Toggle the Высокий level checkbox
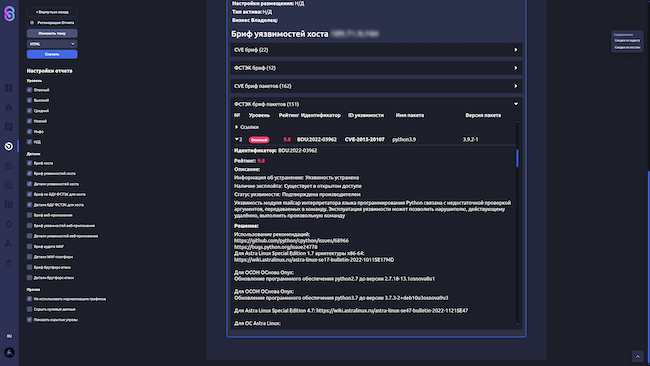650x366 pixels. pyautogui.click(x=29, y=100)
